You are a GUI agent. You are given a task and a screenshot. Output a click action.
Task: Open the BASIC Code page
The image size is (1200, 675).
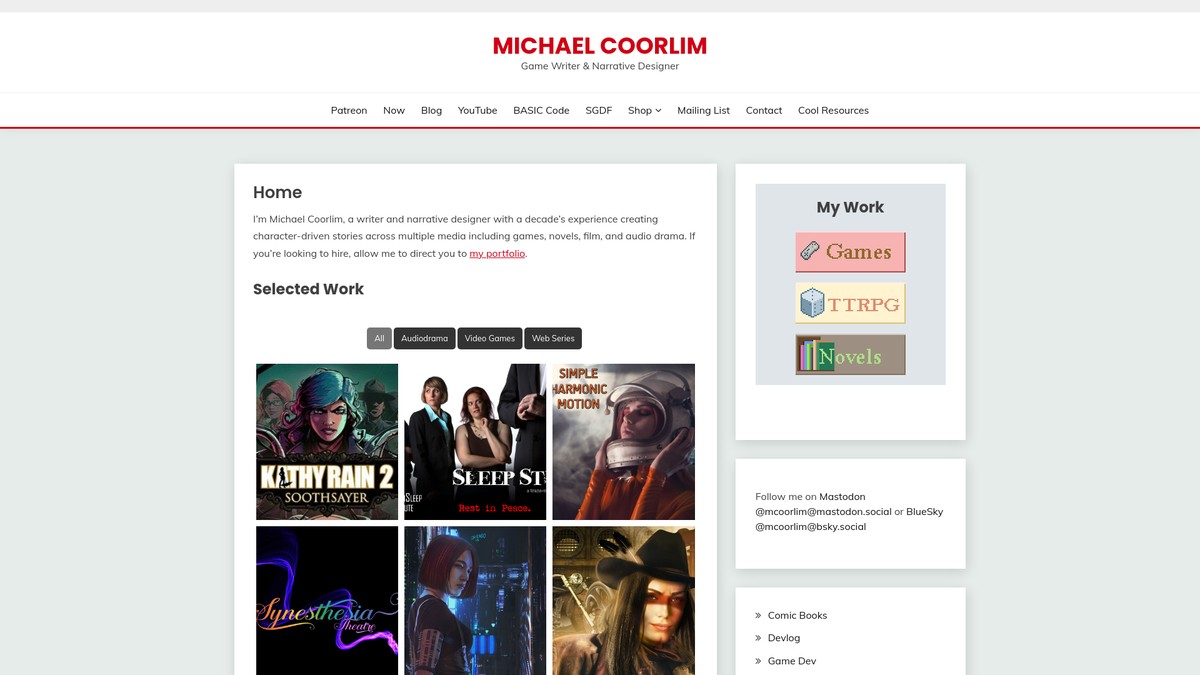(541, 111)
